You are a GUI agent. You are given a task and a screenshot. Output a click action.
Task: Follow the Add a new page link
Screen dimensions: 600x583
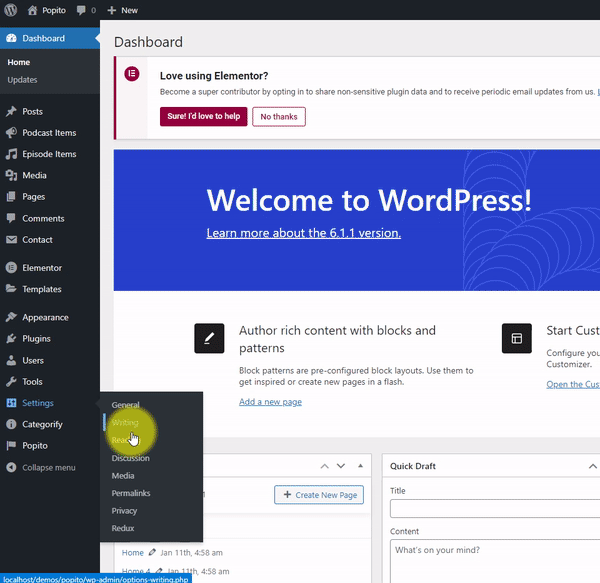tap(271, 402)
